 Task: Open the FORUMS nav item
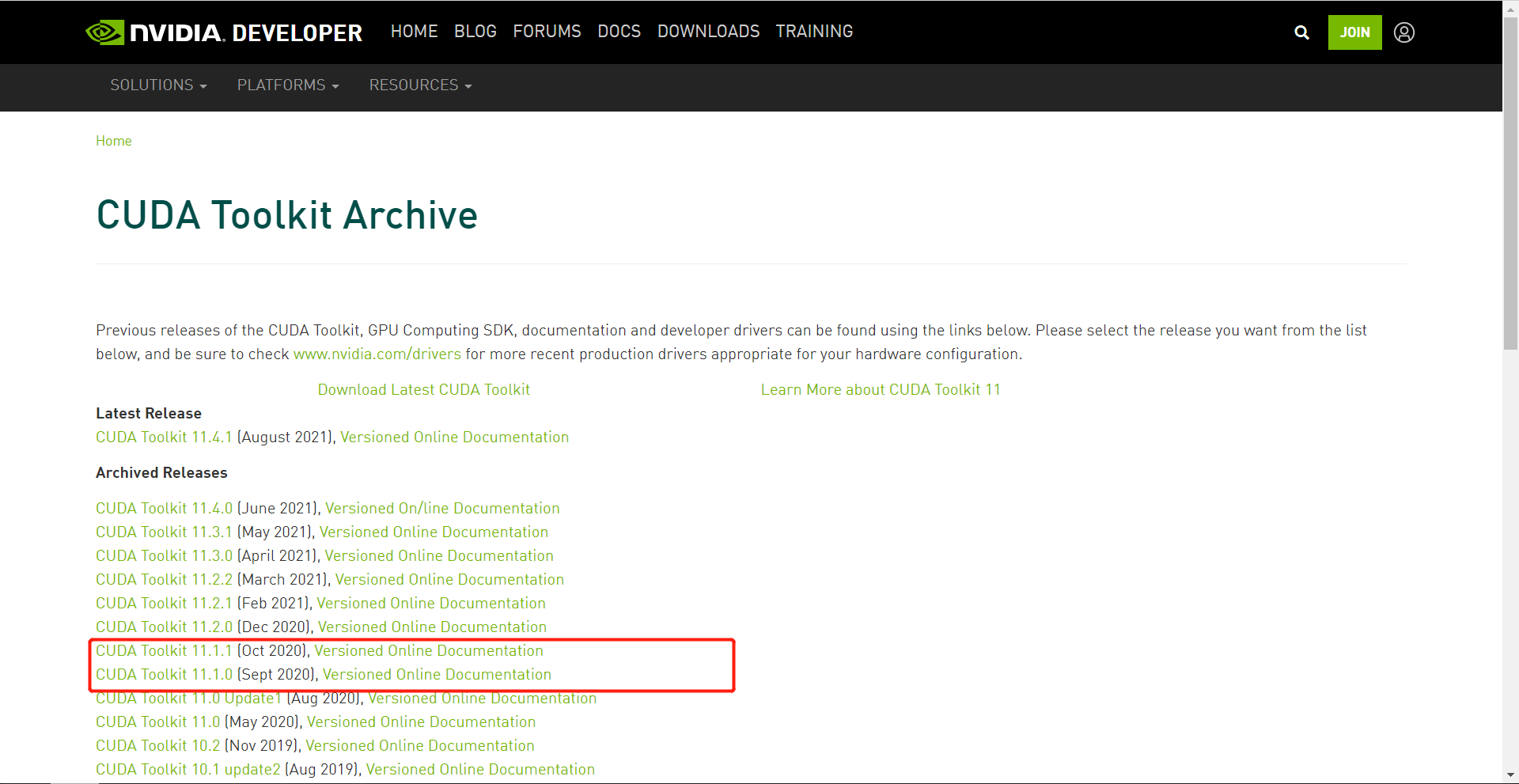(x=547, y=32)
